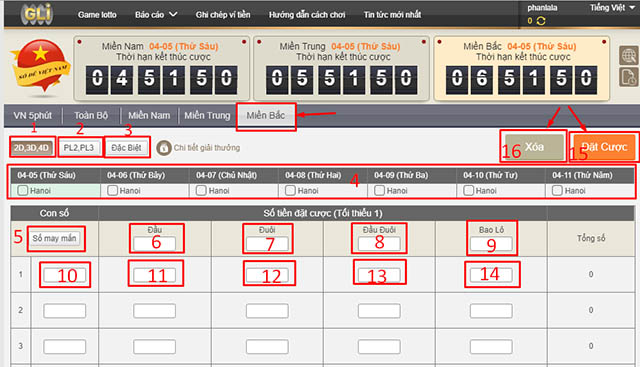640x367 pixels.
Task: Refresh the wallet balance icon
Action: click(x=541, y=21)
